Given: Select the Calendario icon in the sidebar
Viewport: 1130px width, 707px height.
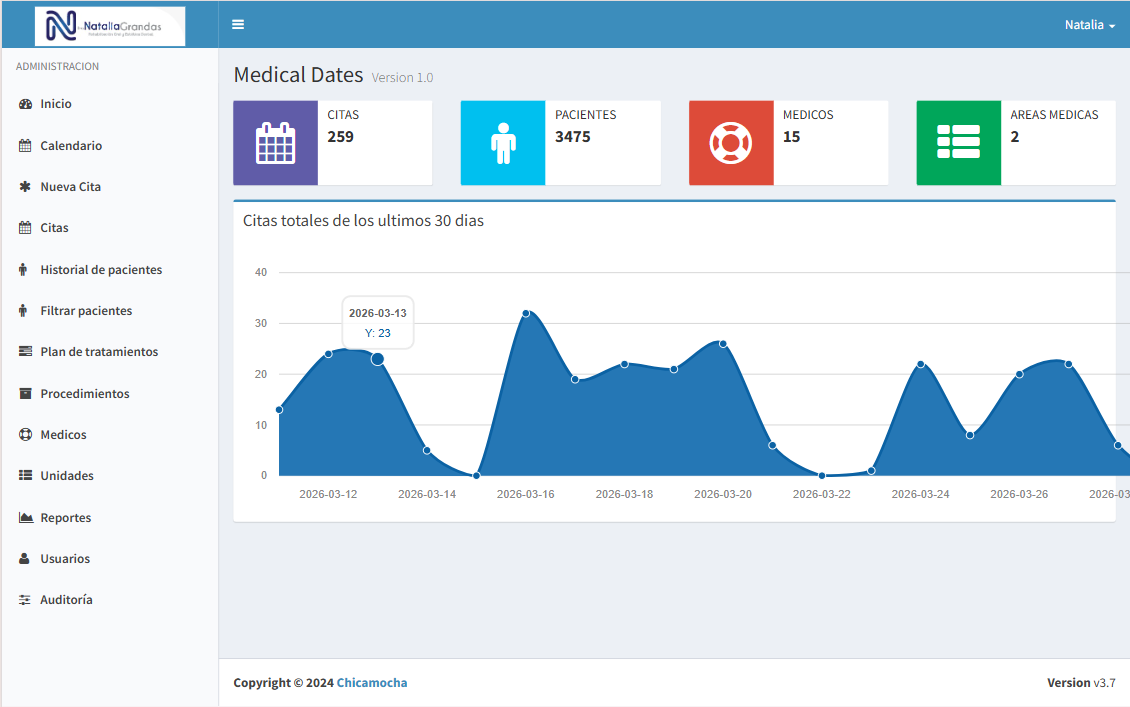Looking at the screenshot, I should tap(24, 145).
